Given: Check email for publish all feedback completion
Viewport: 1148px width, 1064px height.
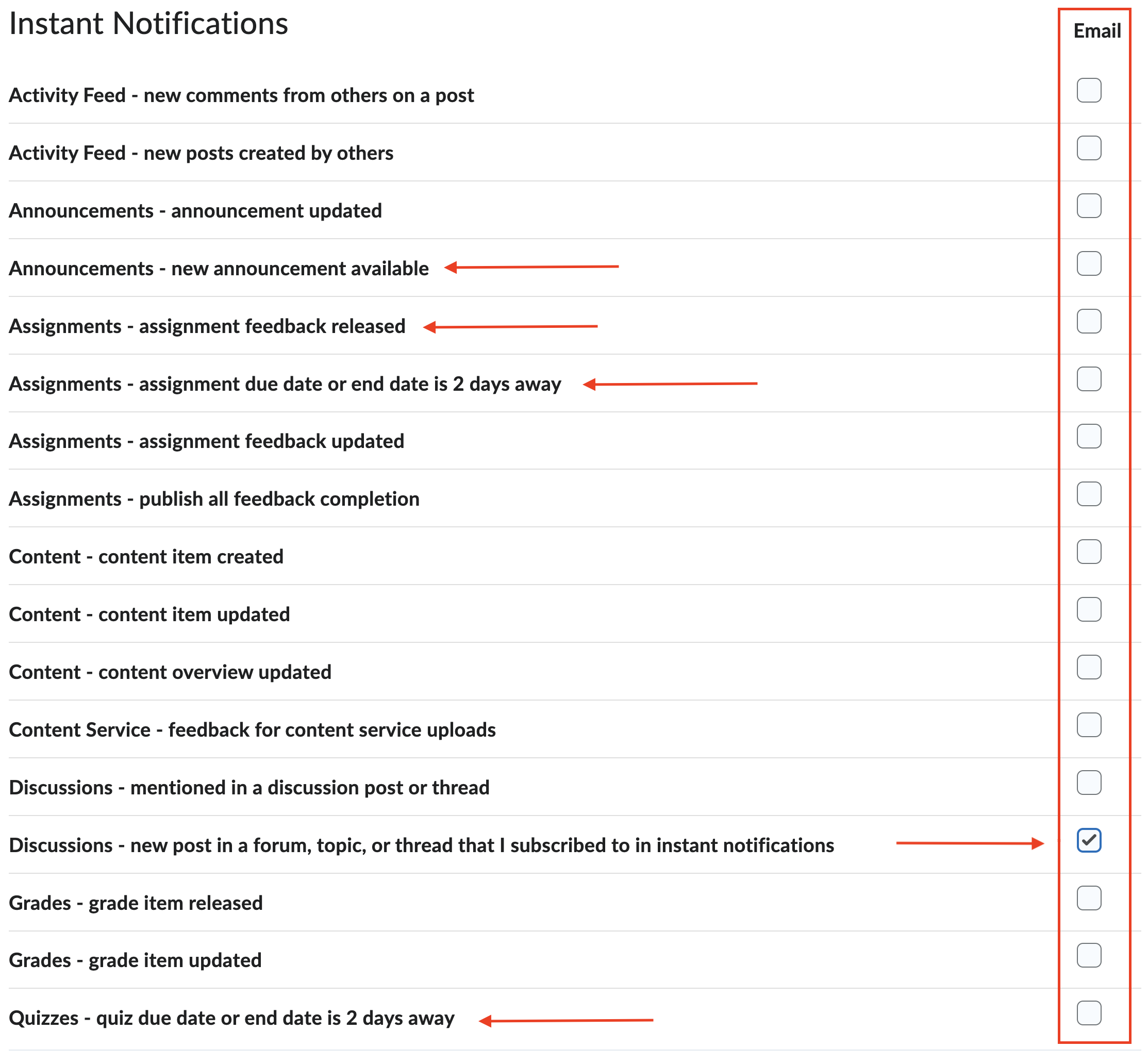Looking at the screenshot, I should tap(1088, 494).
